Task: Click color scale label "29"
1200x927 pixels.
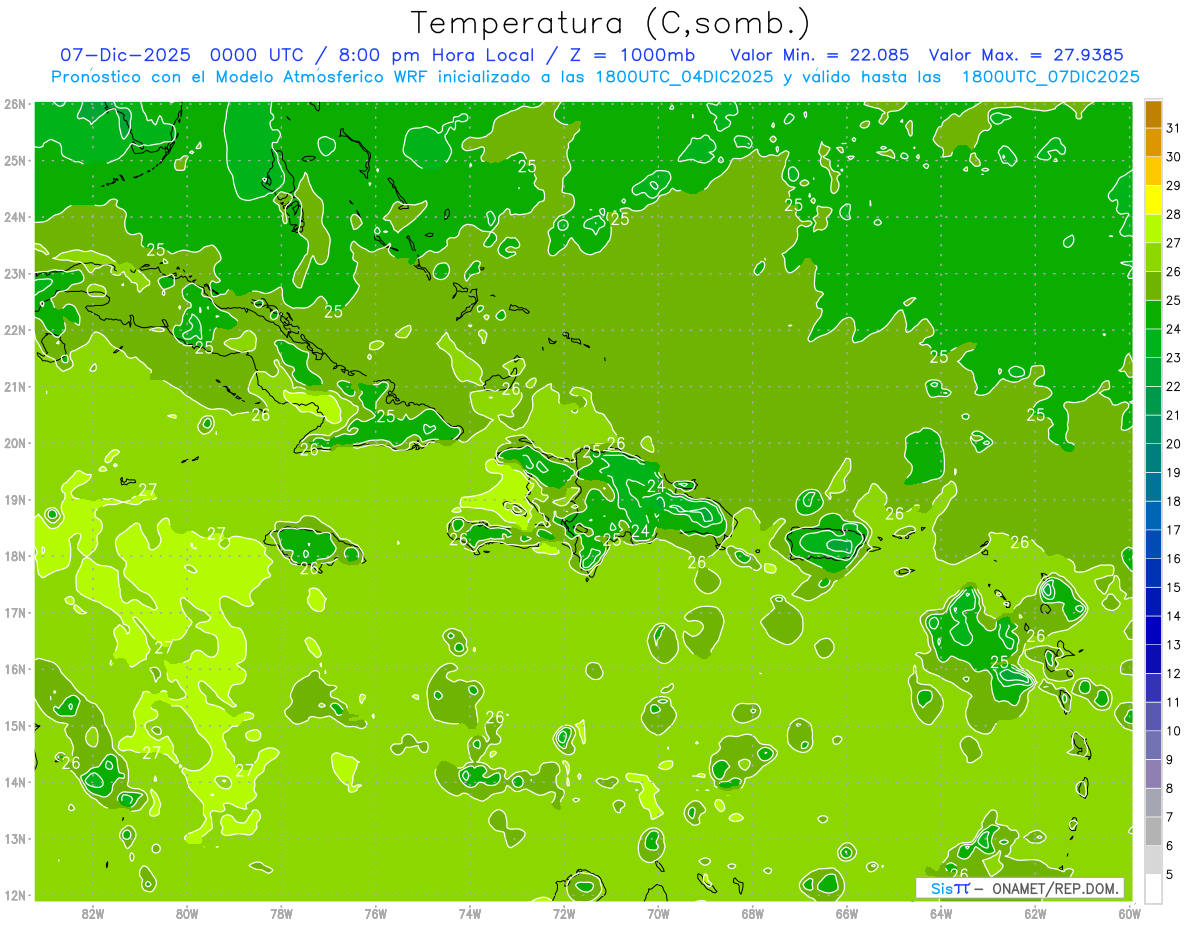Action: 1174,185
